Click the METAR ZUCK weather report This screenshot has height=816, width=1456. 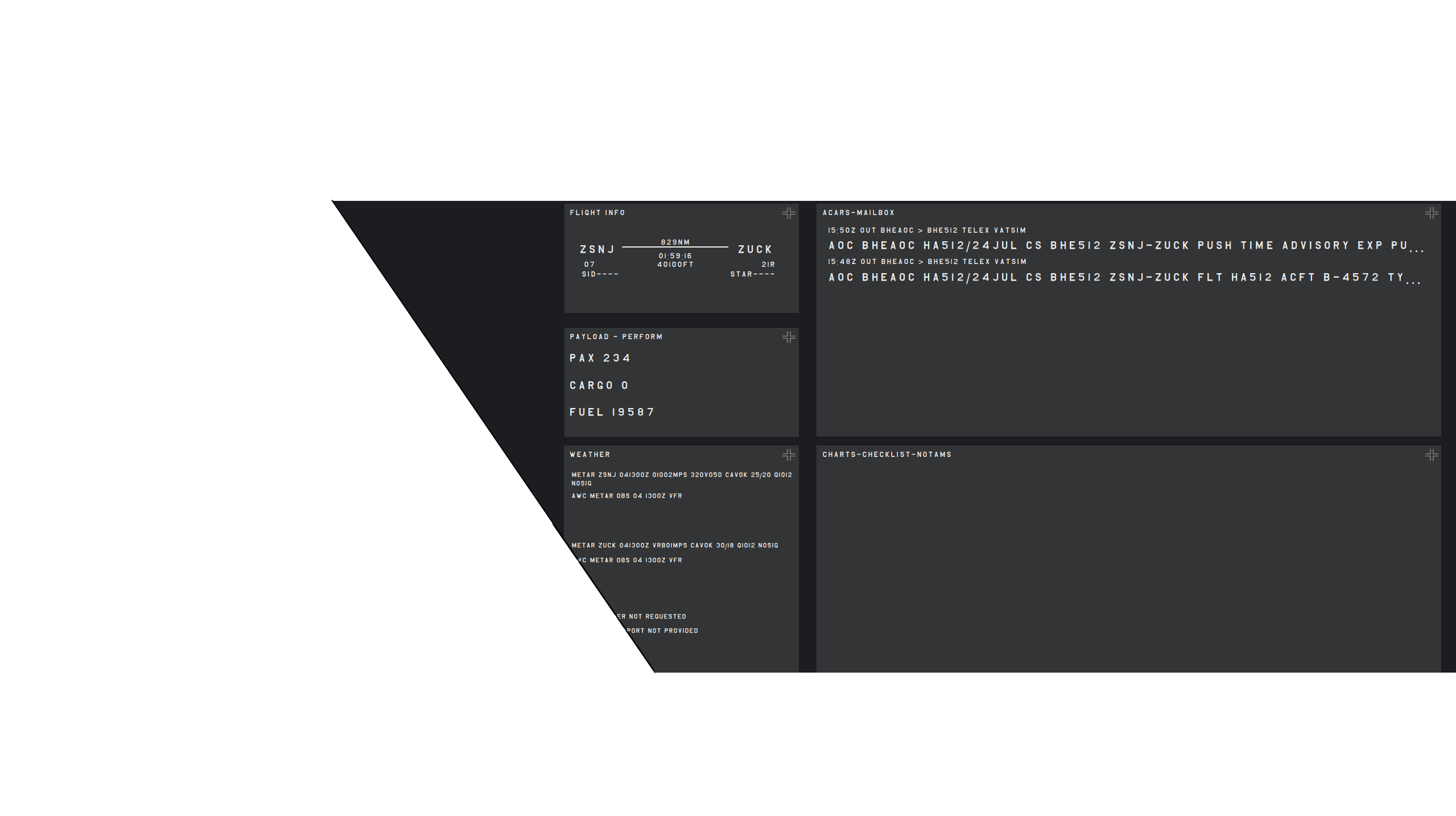675,545
